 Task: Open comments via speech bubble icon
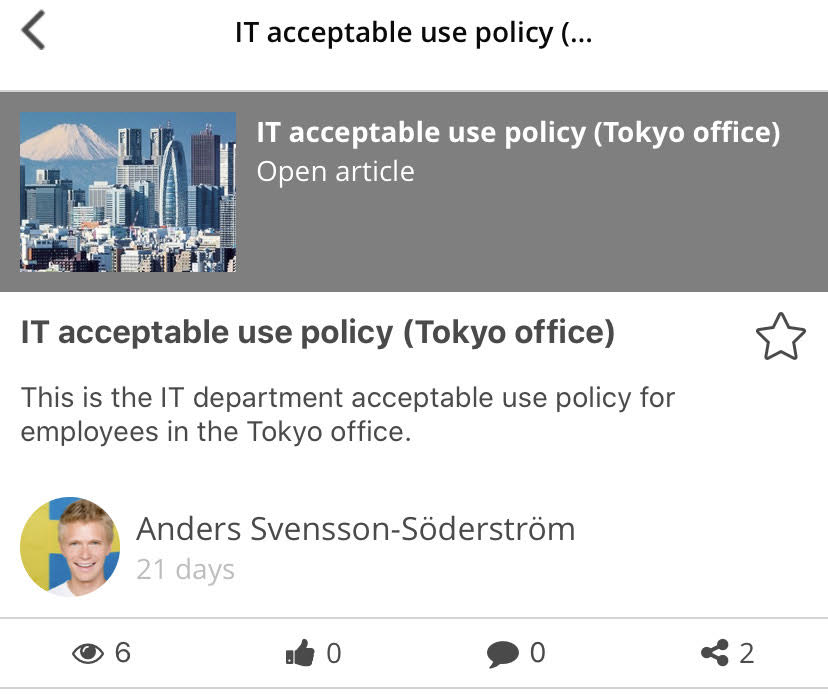[x=502, y=654]
